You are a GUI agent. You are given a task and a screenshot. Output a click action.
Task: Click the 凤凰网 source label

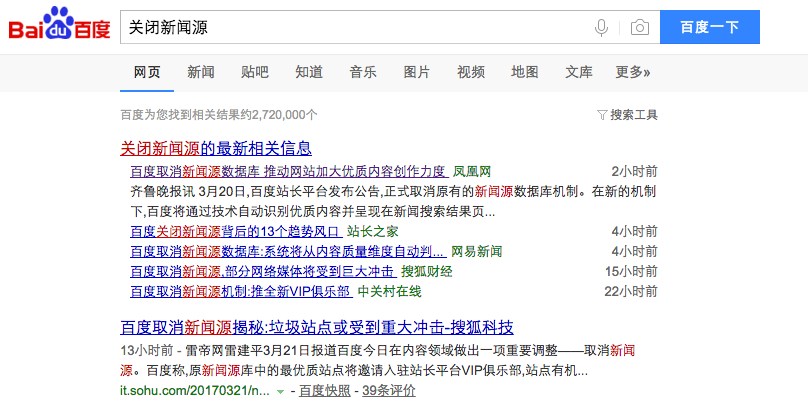(x=472, y=172)
